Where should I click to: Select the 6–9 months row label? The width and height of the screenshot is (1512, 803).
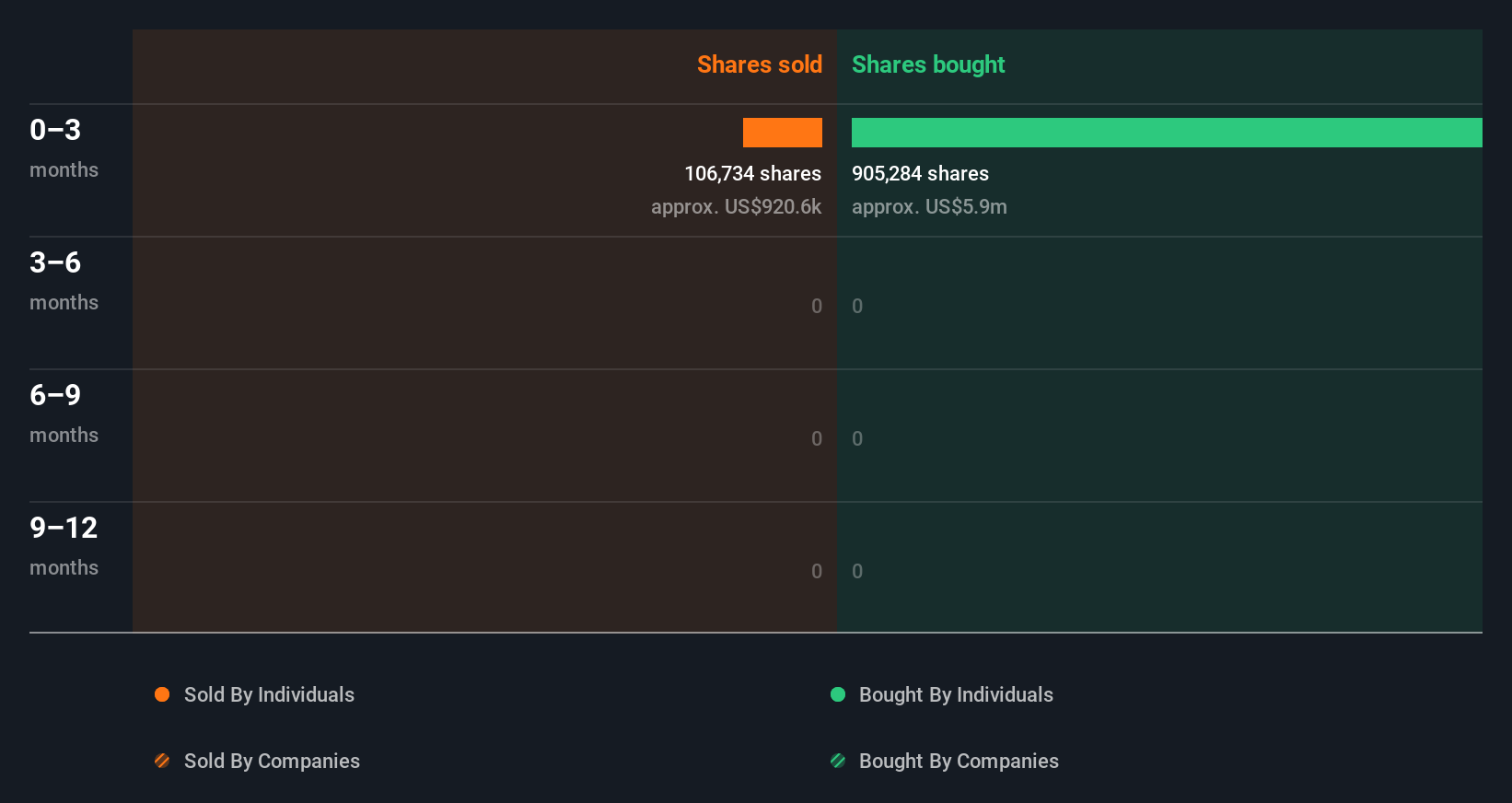pos(64,413)
